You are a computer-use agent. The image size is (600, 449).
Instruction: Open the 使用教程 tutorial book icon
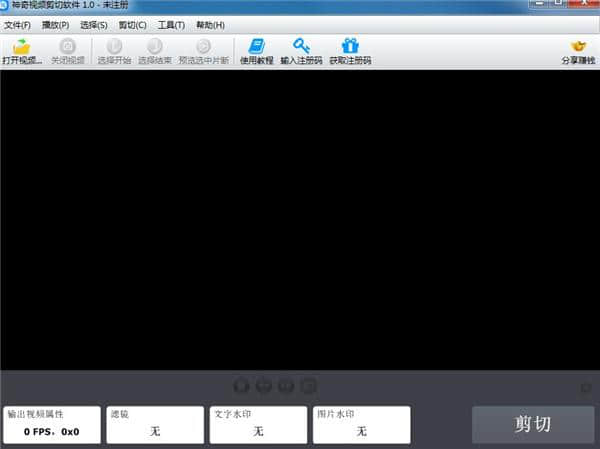tap(256, 47)
